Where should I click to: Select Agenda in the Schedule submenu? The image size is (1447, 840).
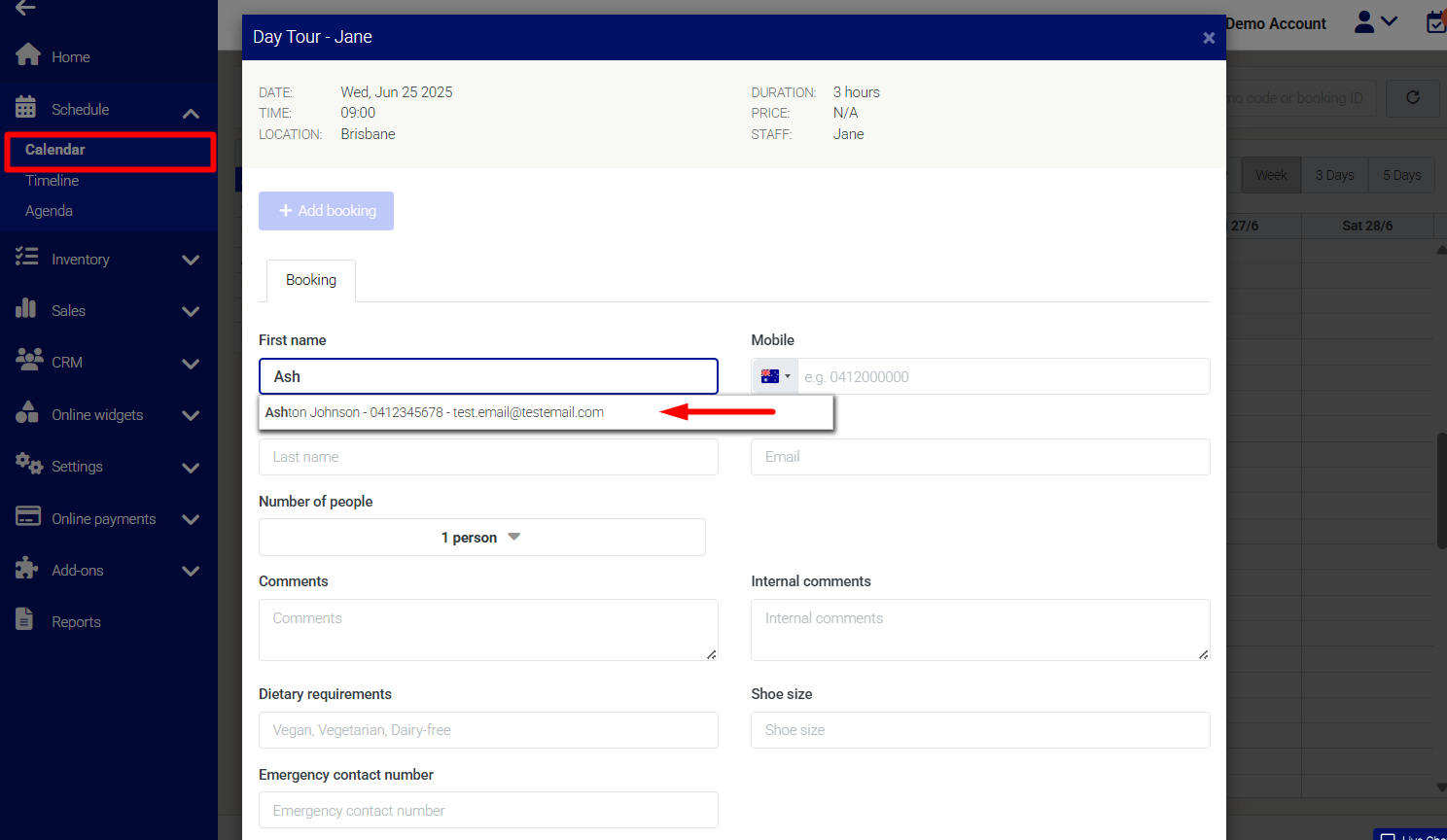49,211
